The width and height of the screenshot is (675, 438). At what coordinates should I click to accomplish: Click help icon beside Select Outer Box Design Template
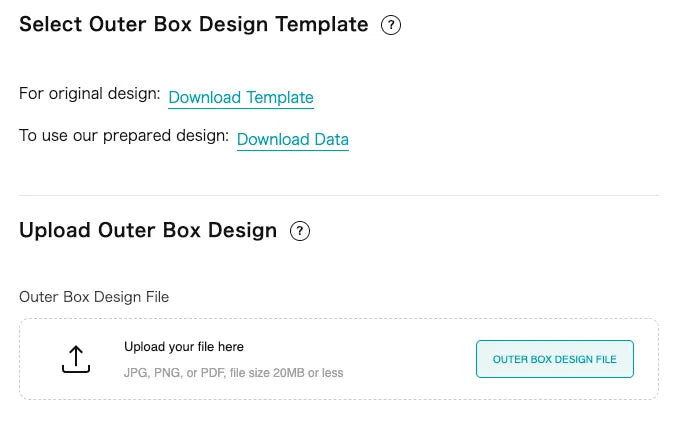coord(391,26)
